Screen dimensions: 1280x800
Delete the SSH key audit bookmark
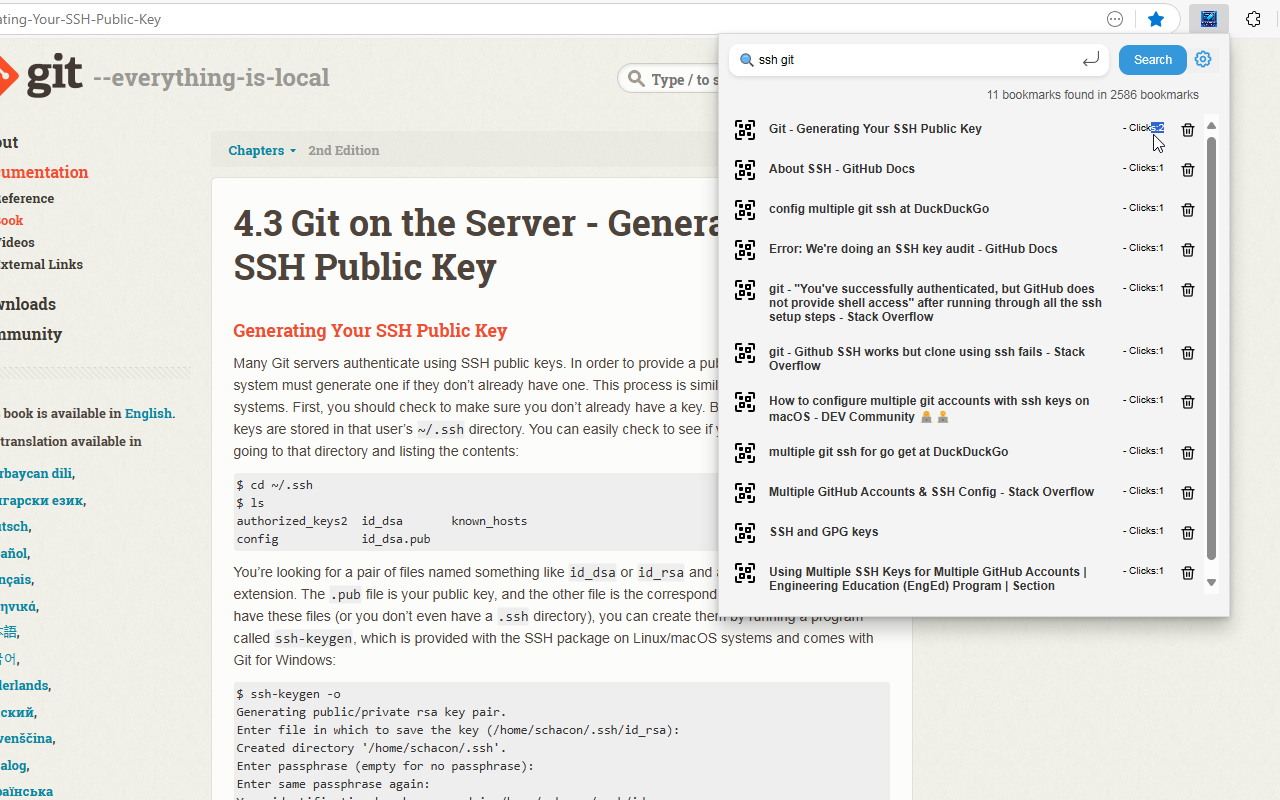coord(1188,250)
